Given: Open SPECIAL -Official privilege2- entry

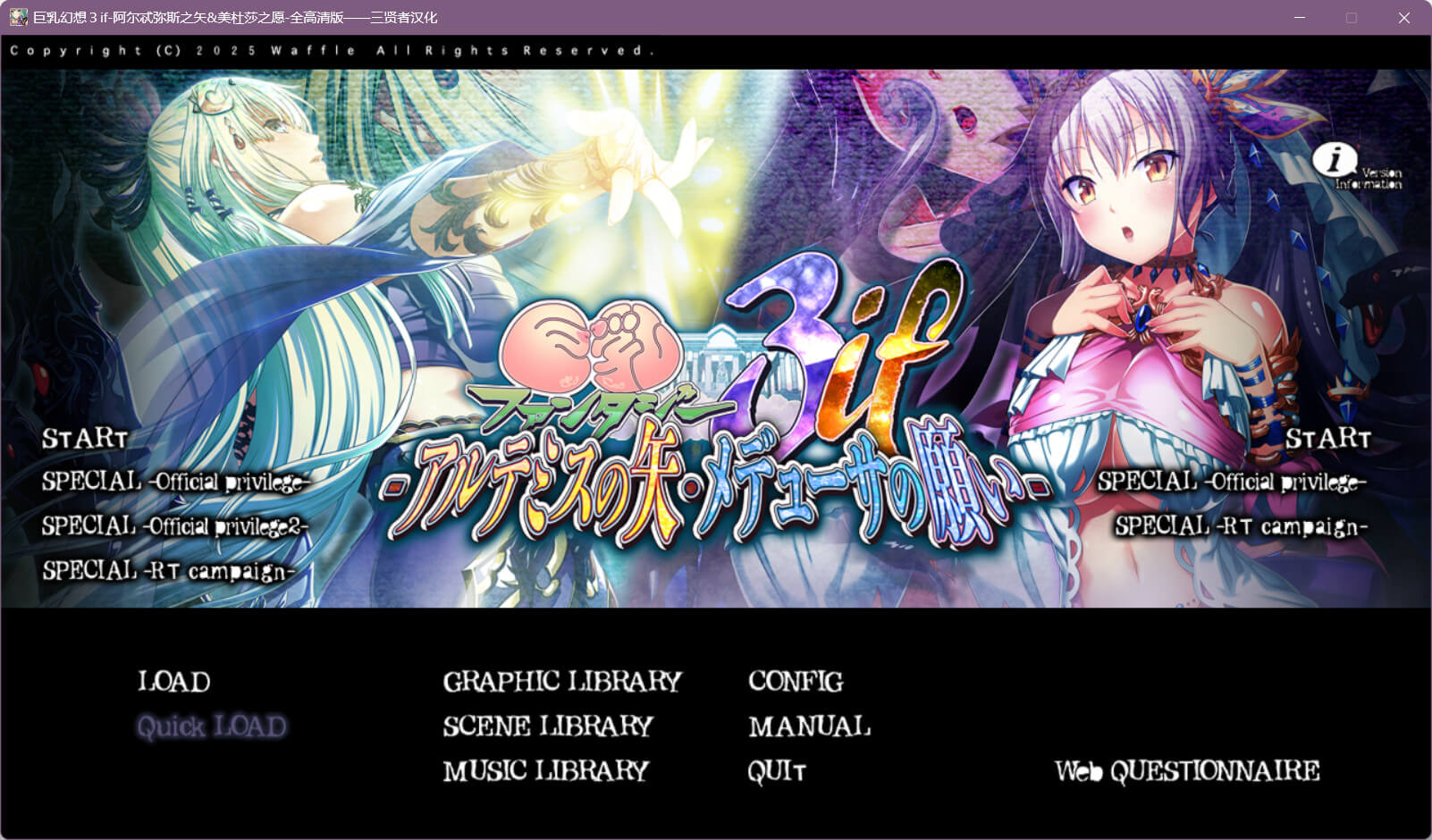Looking at the screenshot, I should pos(175,526).
